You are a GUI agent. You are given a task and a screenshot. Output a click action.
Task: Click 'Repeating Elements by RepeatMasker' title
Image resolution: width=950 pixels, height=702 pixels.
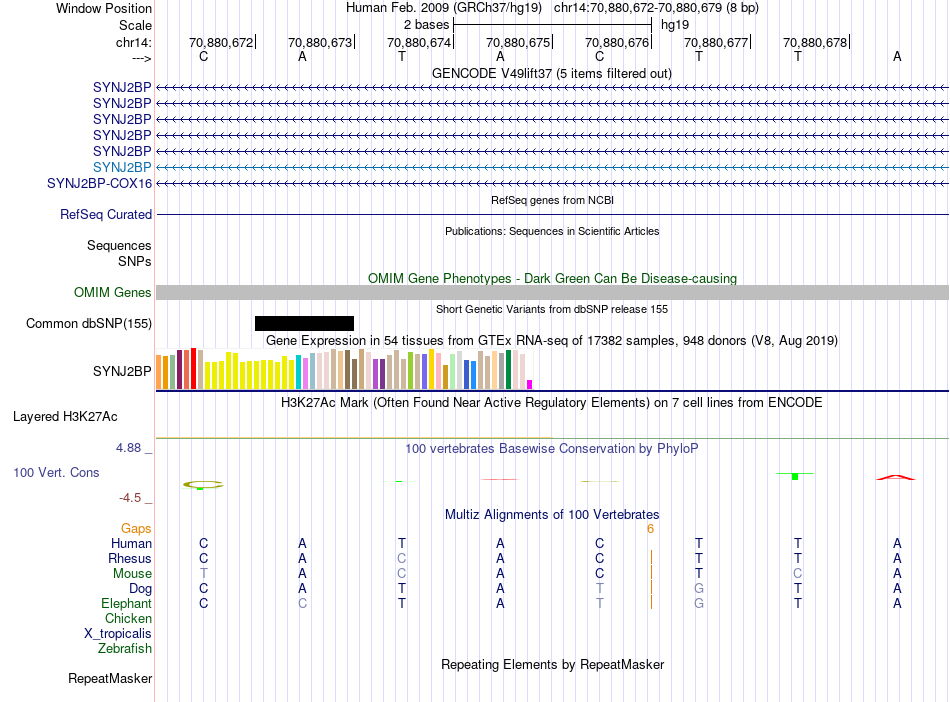click(552, 664)
